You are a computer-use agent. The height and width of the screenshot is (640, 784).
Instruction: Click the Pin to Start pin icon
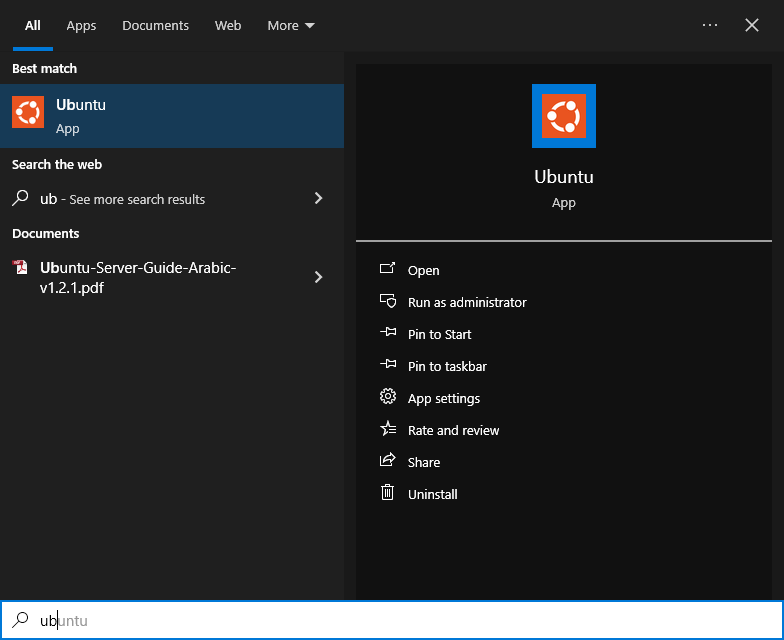(388, 332)
